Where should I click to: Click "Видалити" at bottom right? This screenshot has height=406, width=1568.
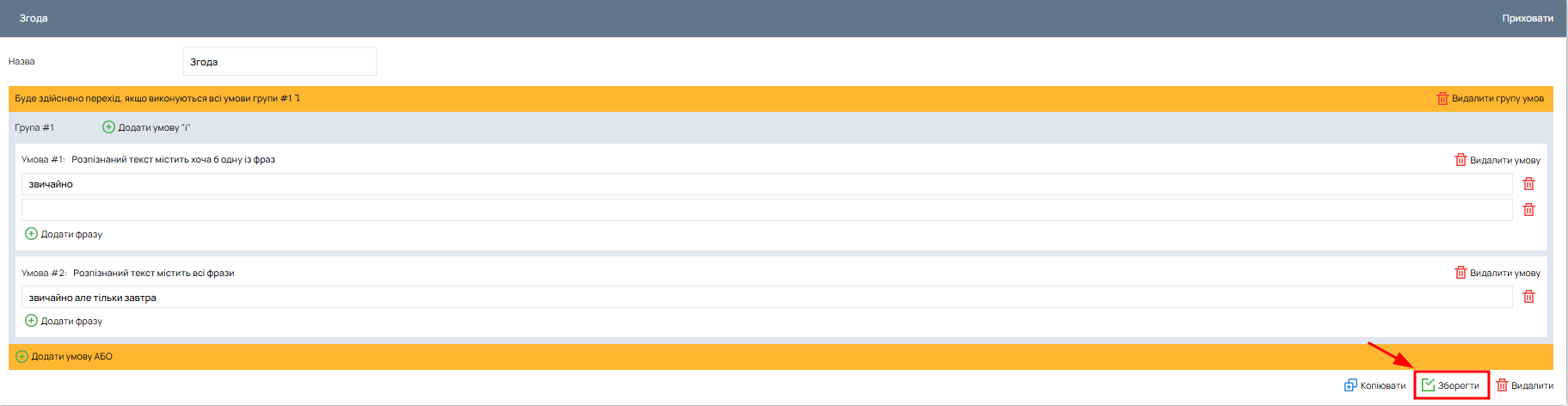click(x=1525, y=385)
